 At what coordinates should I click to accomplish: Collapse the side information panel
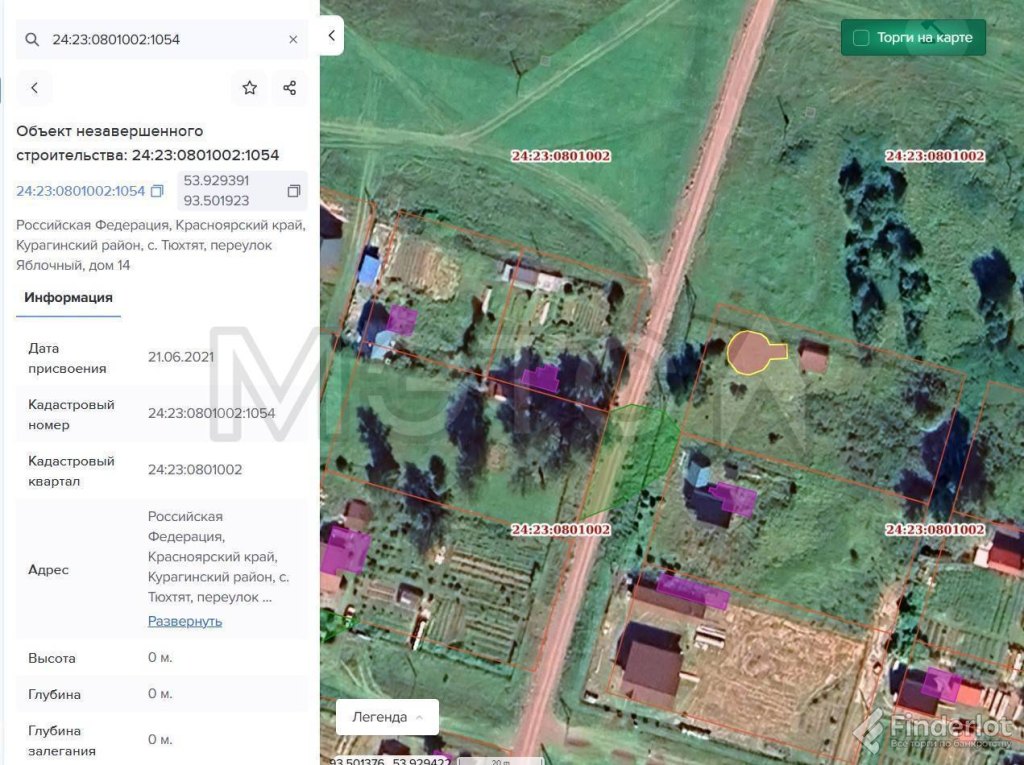pyautogui.click(x=332, y=36)
